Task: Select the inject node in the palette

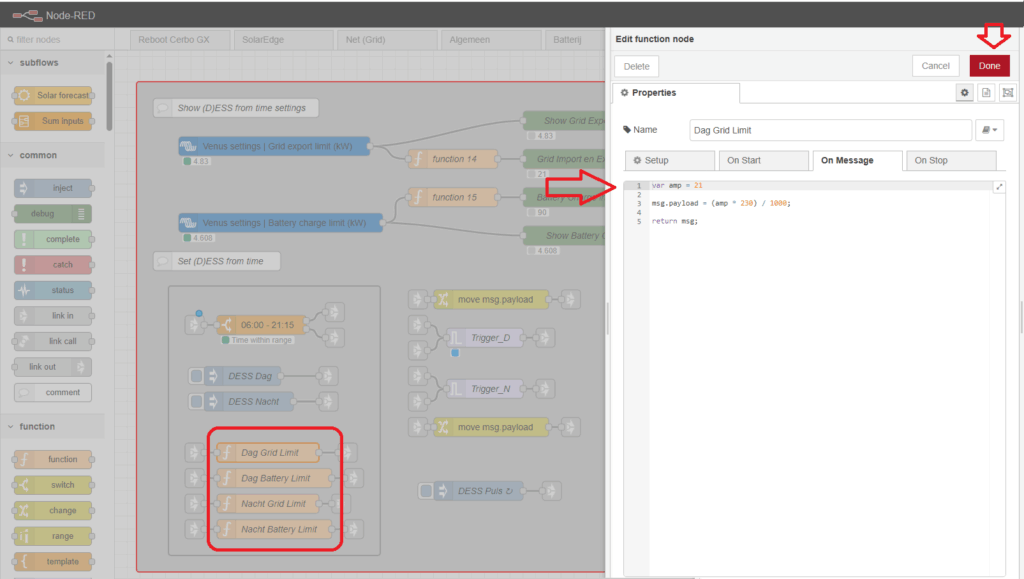Action: click(x=54, y=187)
